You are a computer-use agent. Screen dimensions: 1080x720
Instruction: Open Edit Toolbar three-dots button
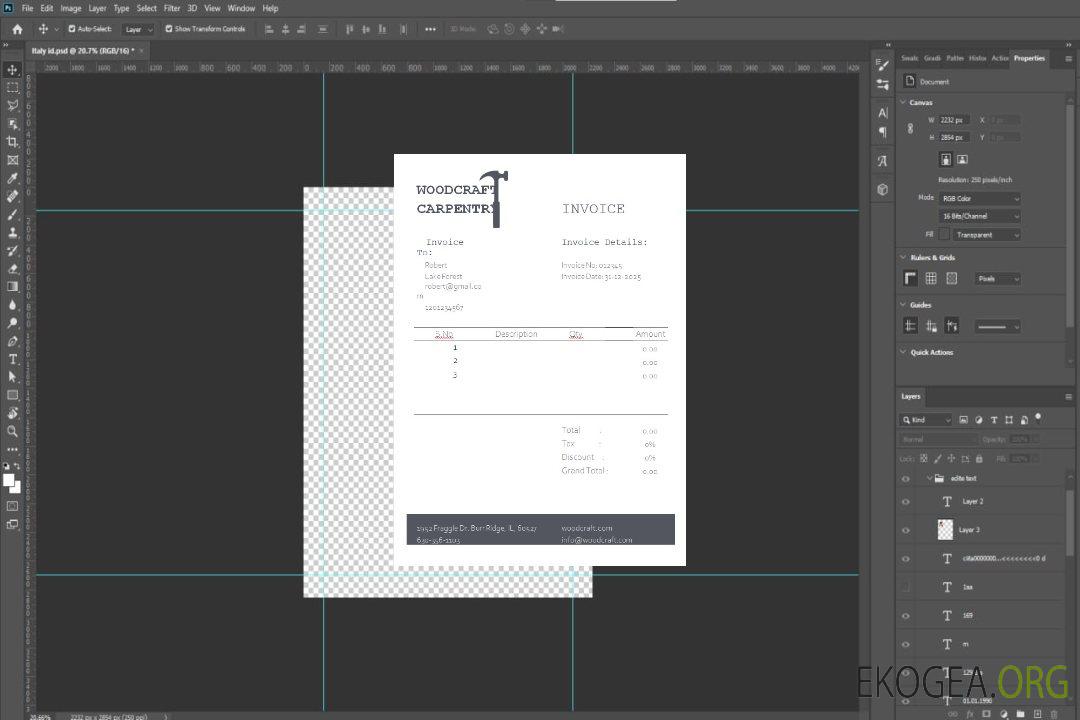(x=12, y=449)
